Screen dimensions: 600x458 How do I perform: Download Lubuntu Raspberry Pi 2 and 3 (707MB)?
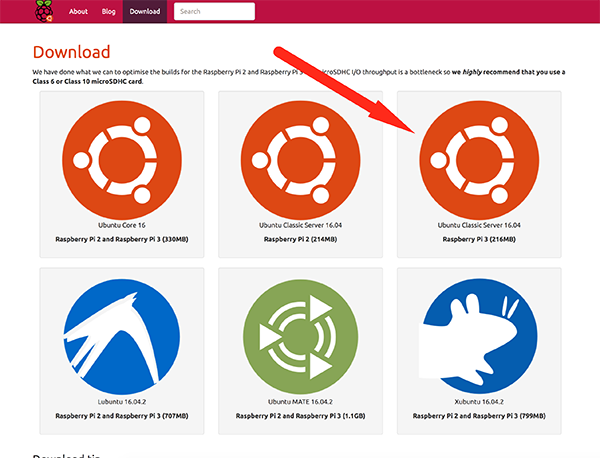[x=122, y=416]
